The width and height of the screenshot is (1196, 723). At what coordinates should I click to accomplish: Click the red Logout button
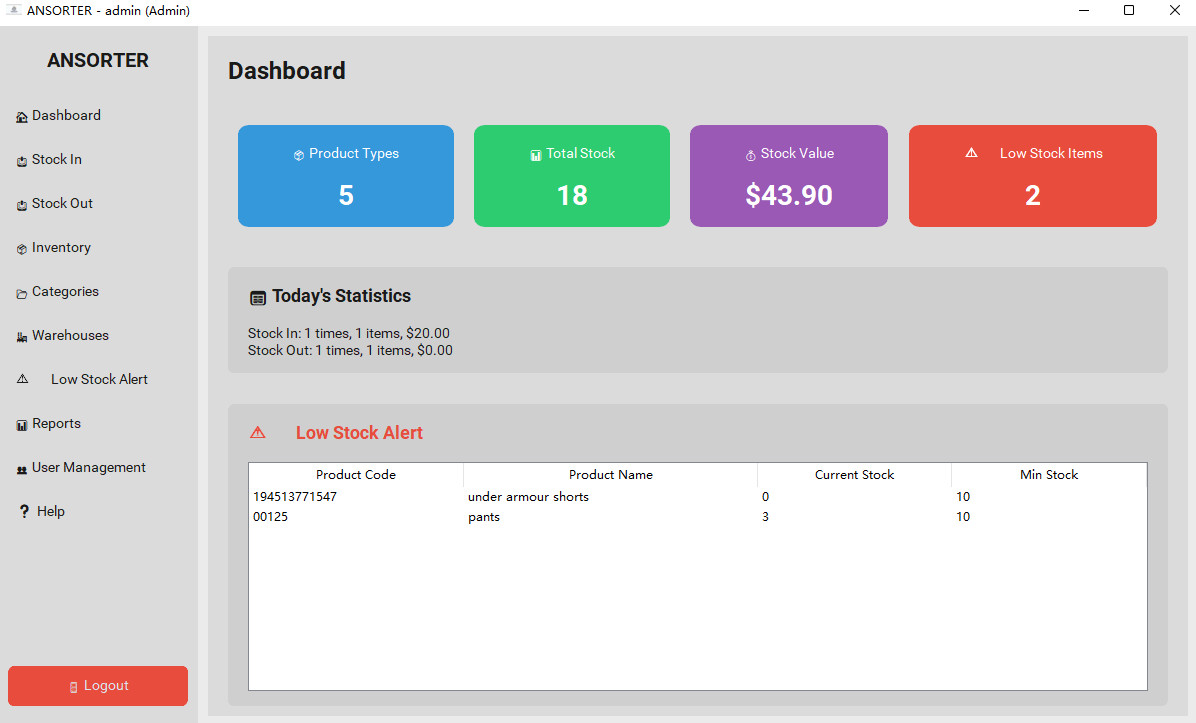[x=98, y=686]
